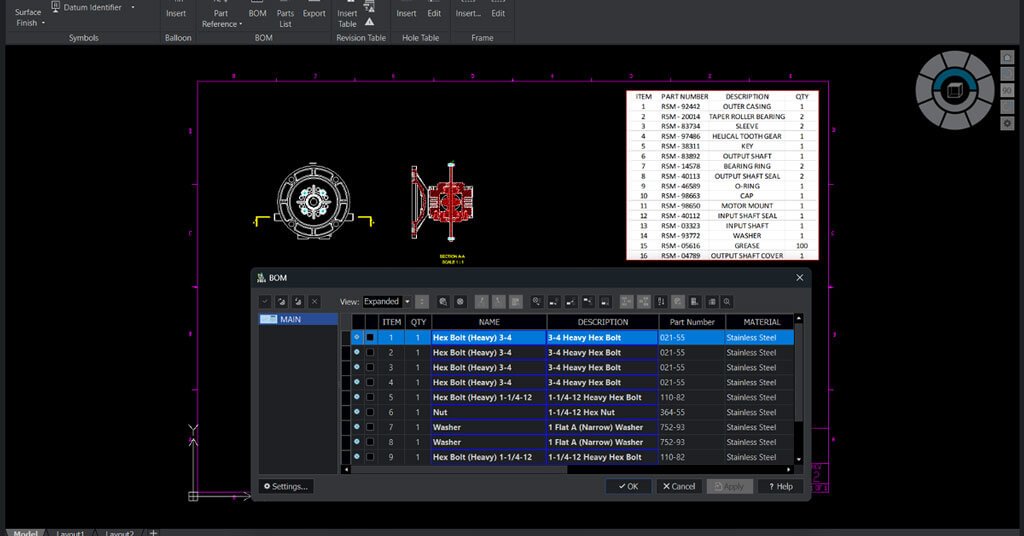The image size is (1024, 536).
Task: Switch to the Layout1 tab
Action: click(x=70, y=532)
